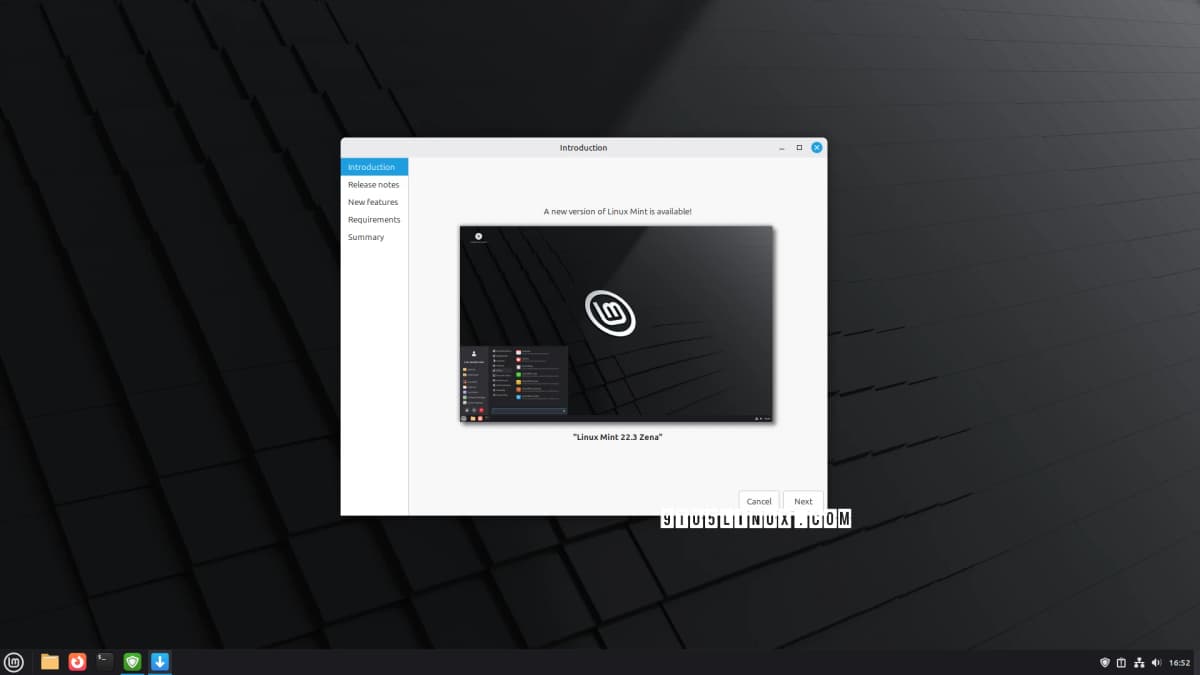The width and height of the screenshot is (1200, 675).
Task: Adjust sound via the volume icon
Action: coord(1157,662)
